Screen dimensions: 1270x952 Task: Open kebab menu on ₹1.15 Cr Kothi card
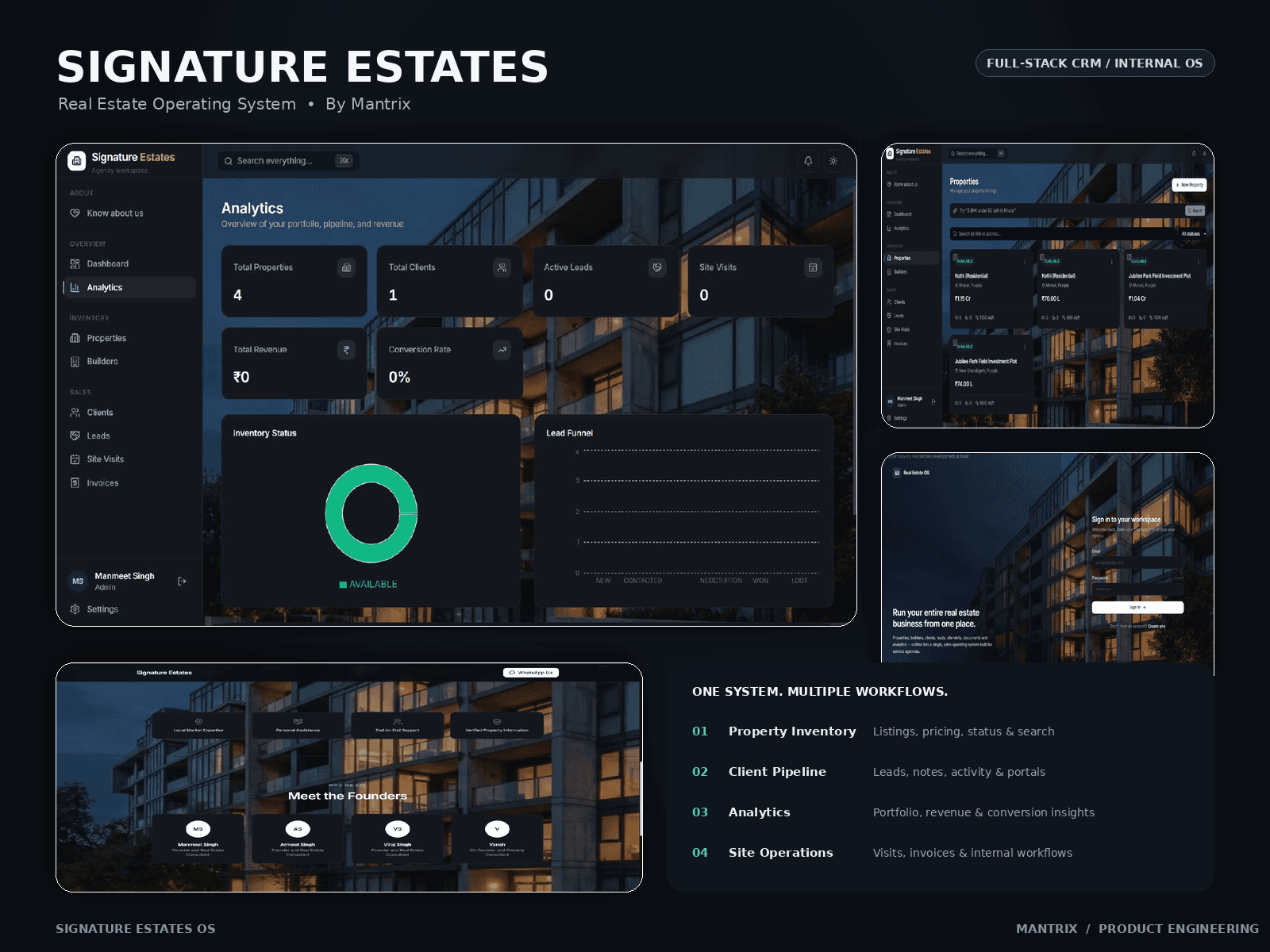(x=1025, y=262)
